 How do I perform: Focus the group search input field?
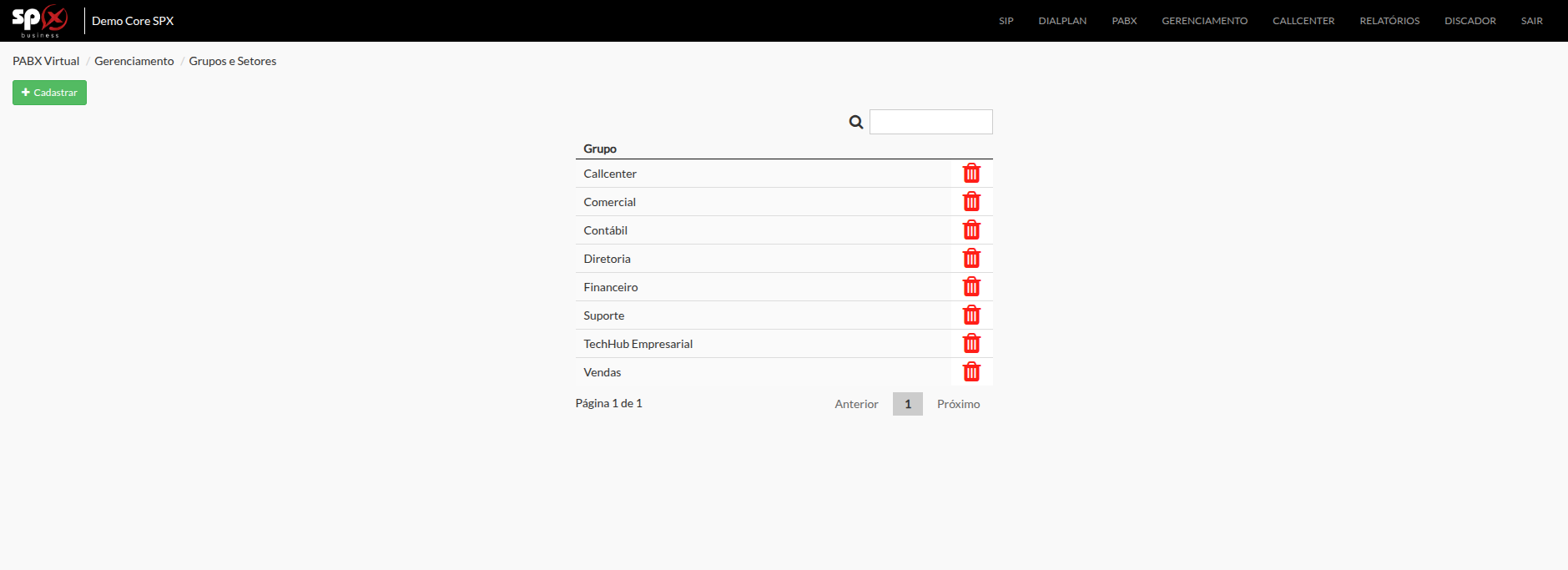pos(931,122)
